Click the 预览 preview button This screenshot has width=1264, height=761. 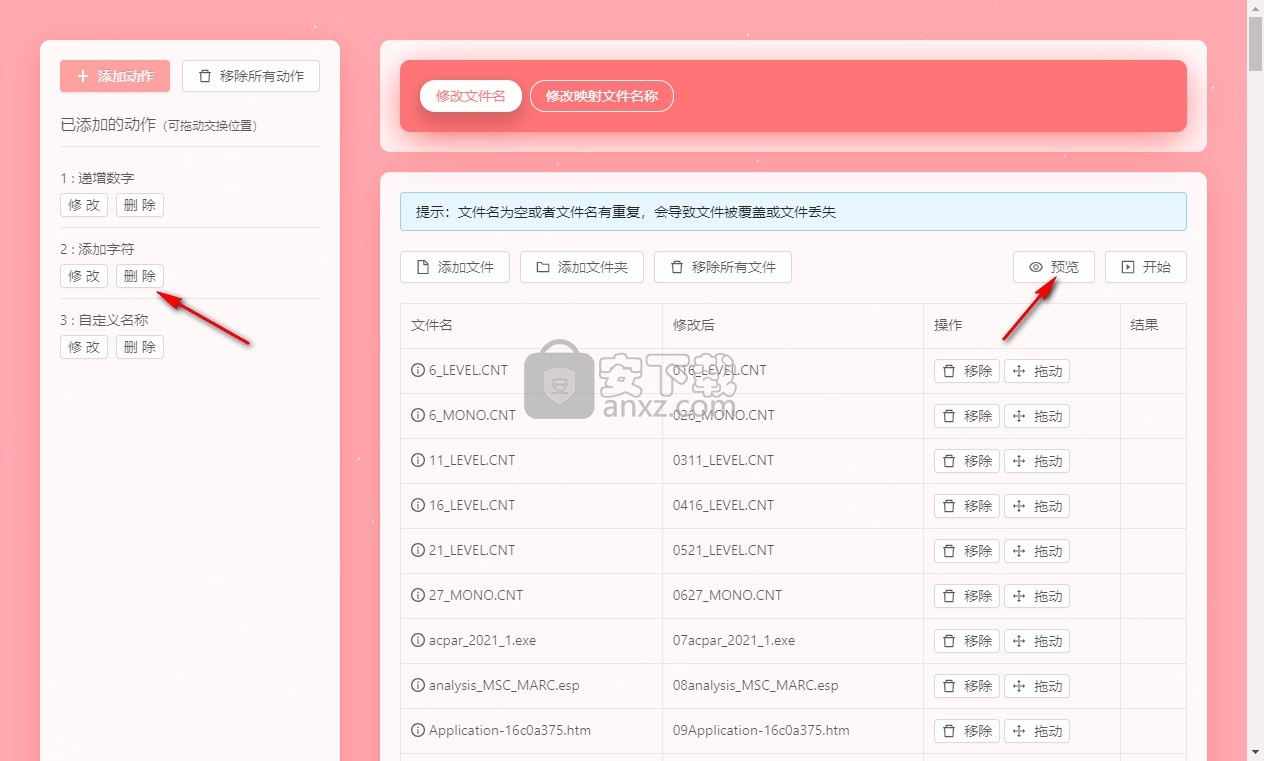(x=1054, y=267)
